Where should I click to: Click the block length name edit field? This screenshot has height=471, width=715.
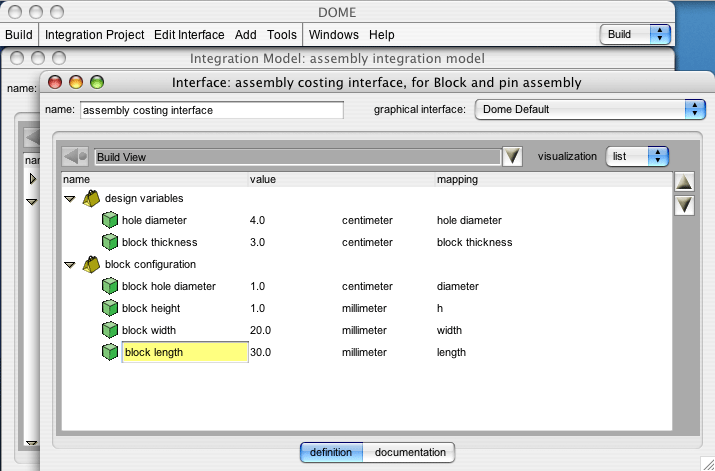[x=185, y=352]
